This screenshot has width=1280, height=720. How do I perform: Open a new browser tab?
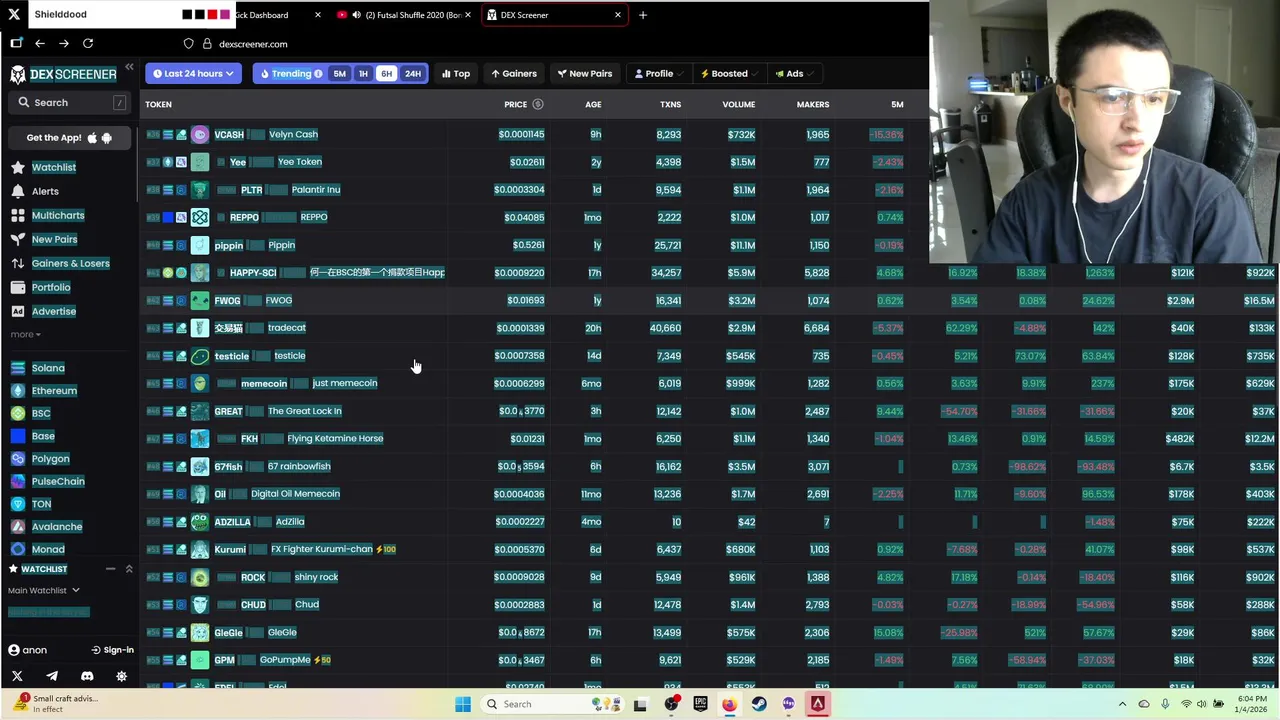click(643, 15)
